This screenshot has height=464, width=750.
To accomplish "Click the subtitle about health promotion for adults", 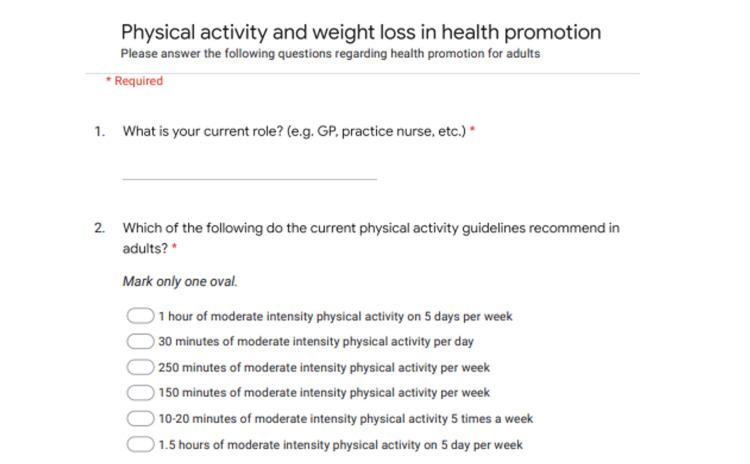I will coord(330,54).
